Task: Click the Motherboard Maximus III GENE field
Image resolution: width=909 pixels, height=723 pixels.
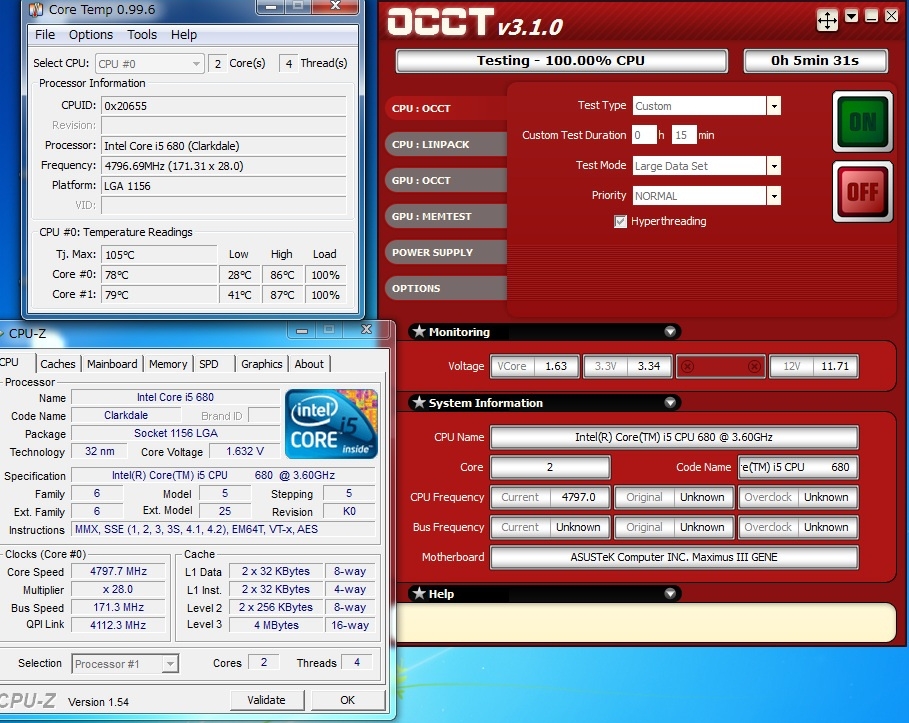Action: (674, 557)
